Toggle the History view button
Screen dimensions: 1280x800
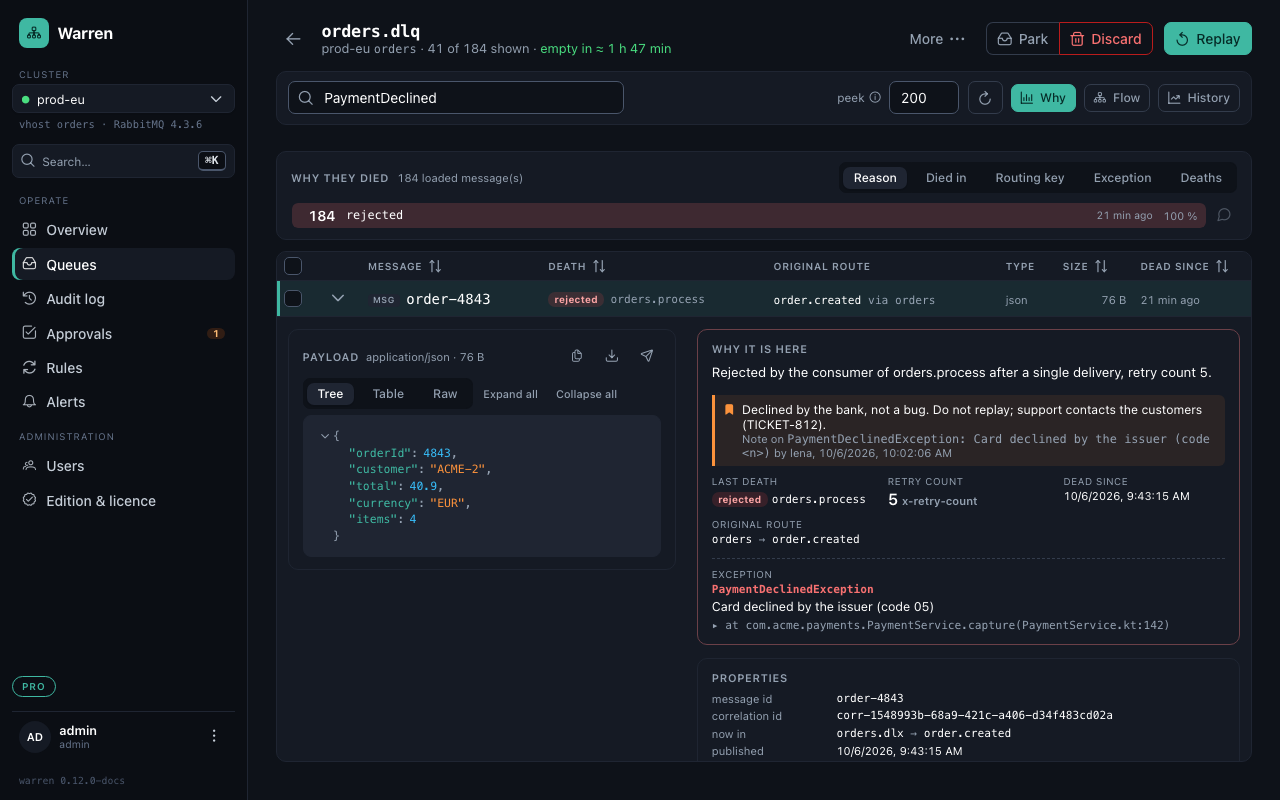pyautogui.click(x=1199, y=98)
